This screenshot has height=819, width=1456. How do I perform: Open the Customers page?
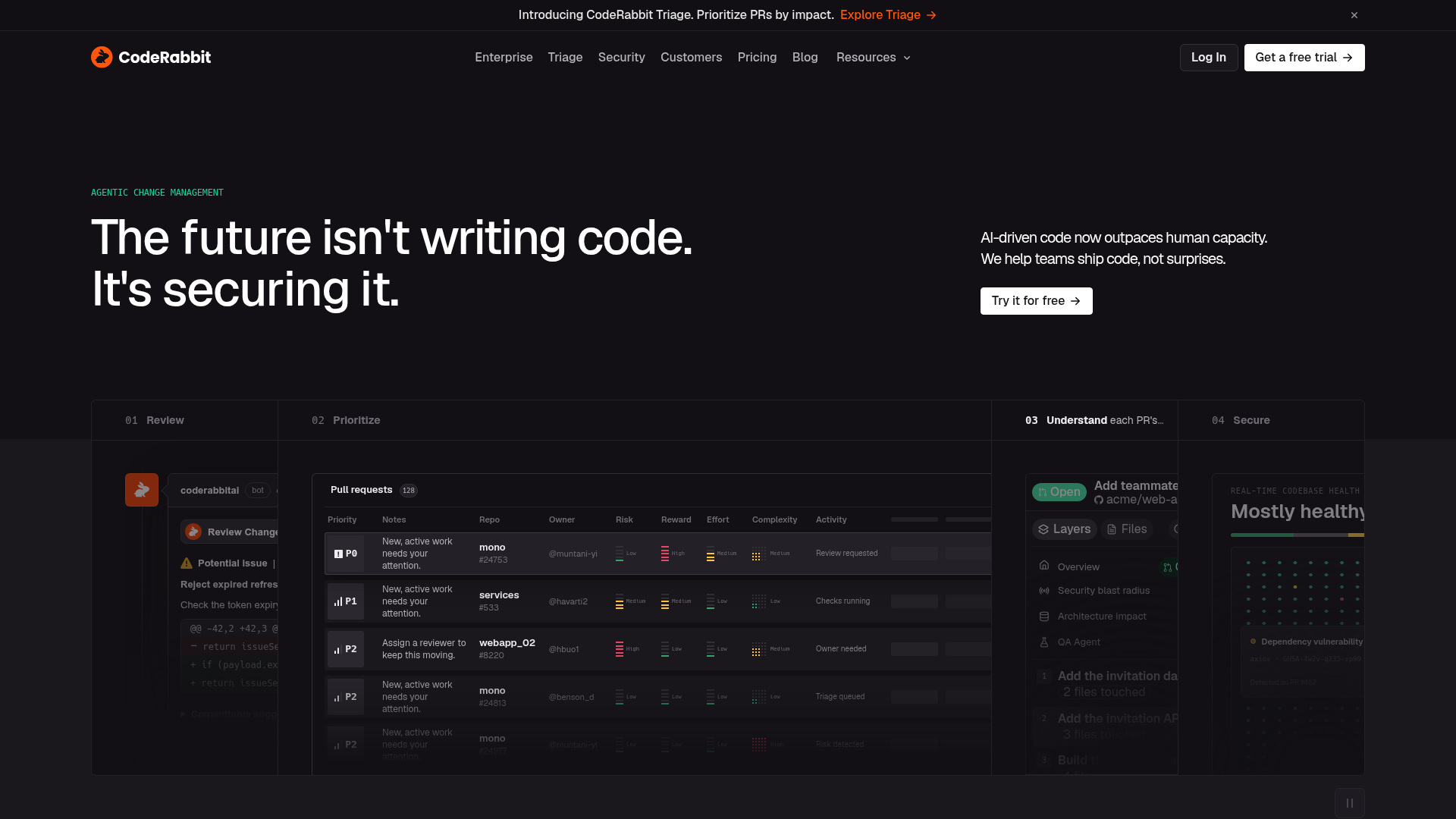(691, 58)
